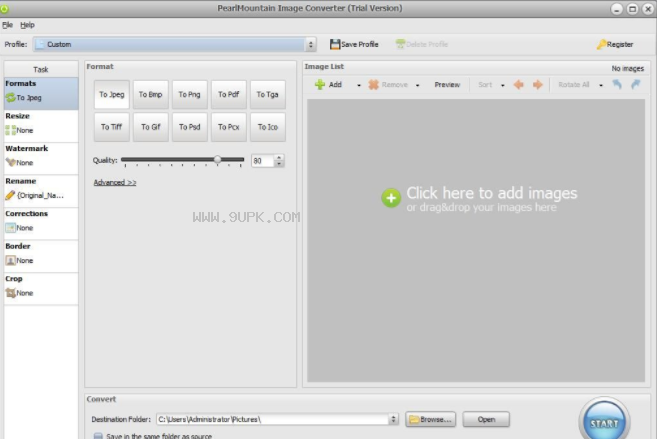Choose the To Bmp format button

pos(150,95)
